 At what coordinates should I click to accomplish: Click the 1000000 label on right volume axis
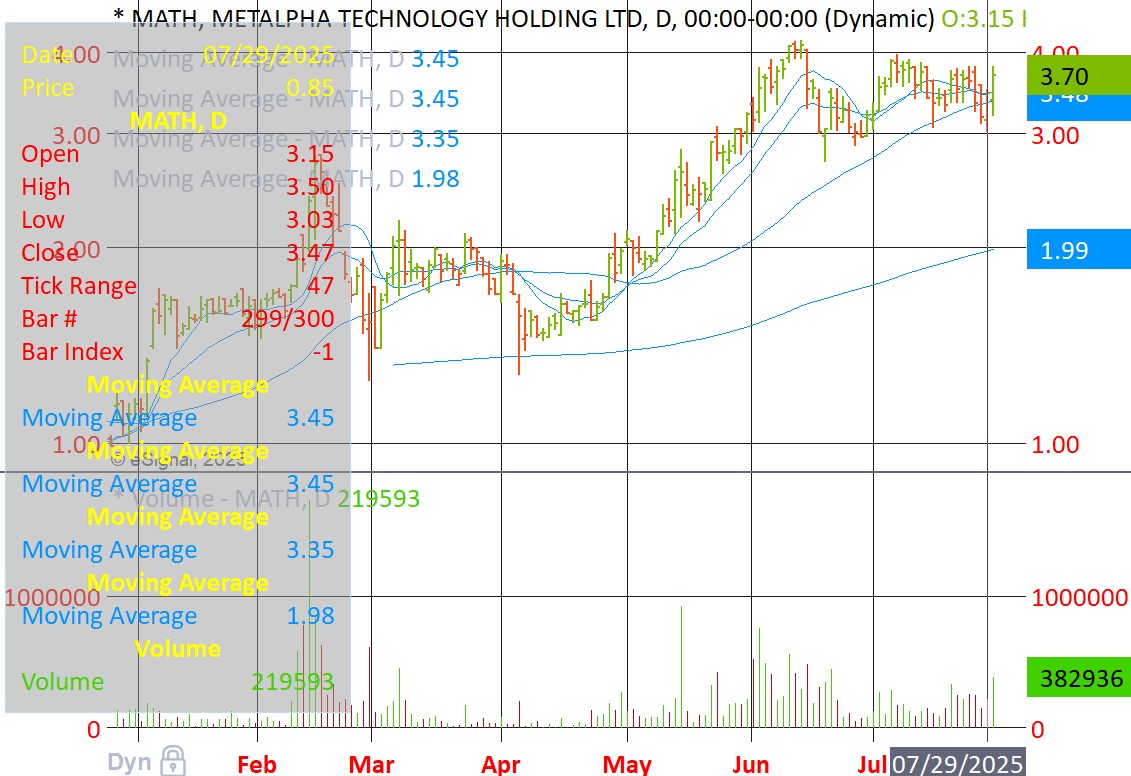1079,597
